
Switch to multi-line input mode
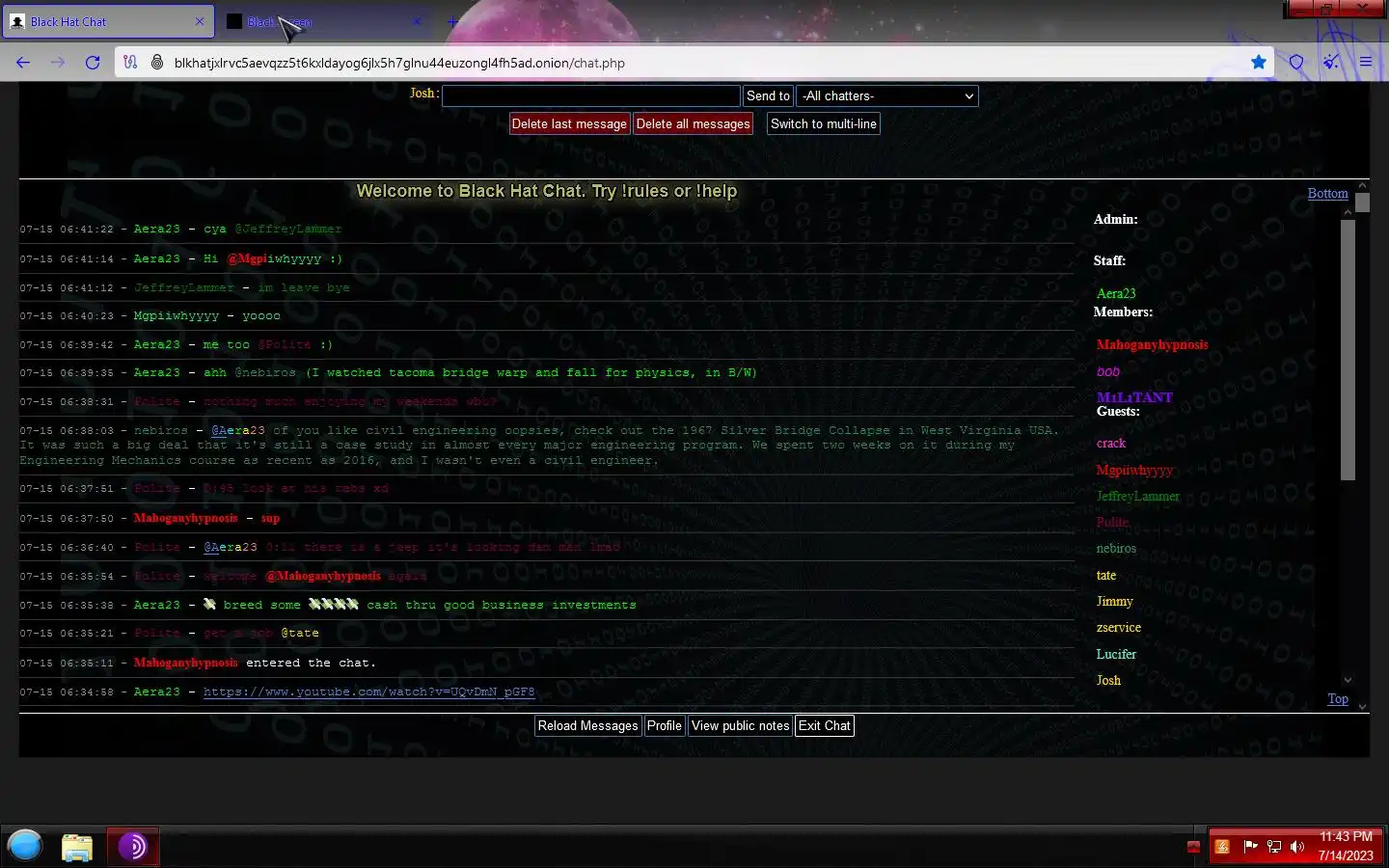tap(824, 123)
